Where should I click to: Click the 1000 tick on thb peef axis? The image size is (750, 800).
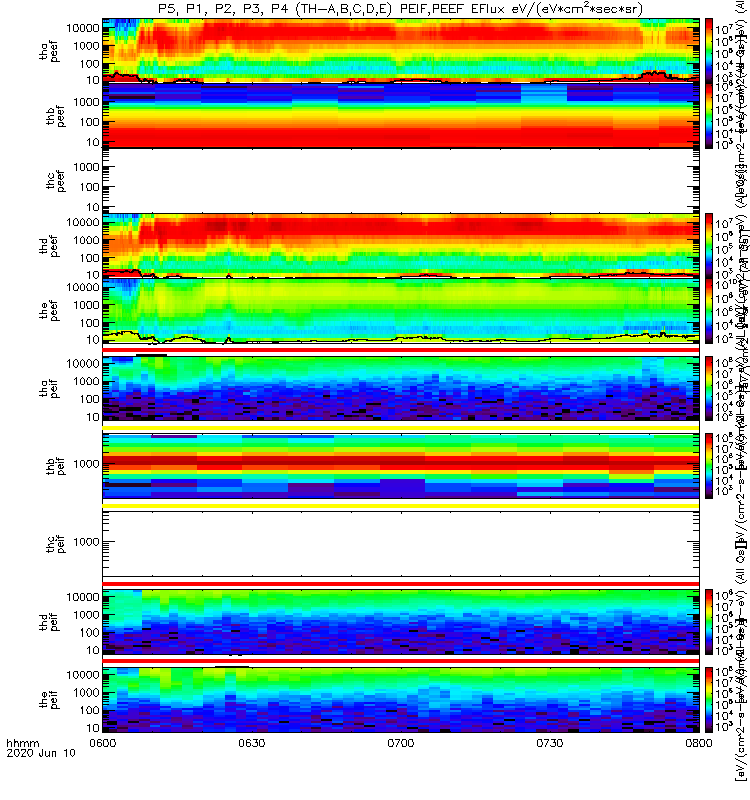click(x=86, y=102)
